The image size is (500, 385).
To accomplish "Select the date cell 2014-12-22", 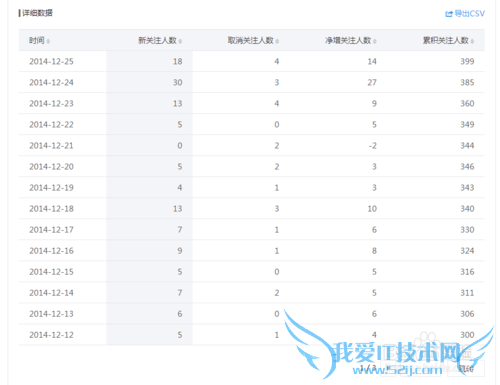I will tap(51, 125).
